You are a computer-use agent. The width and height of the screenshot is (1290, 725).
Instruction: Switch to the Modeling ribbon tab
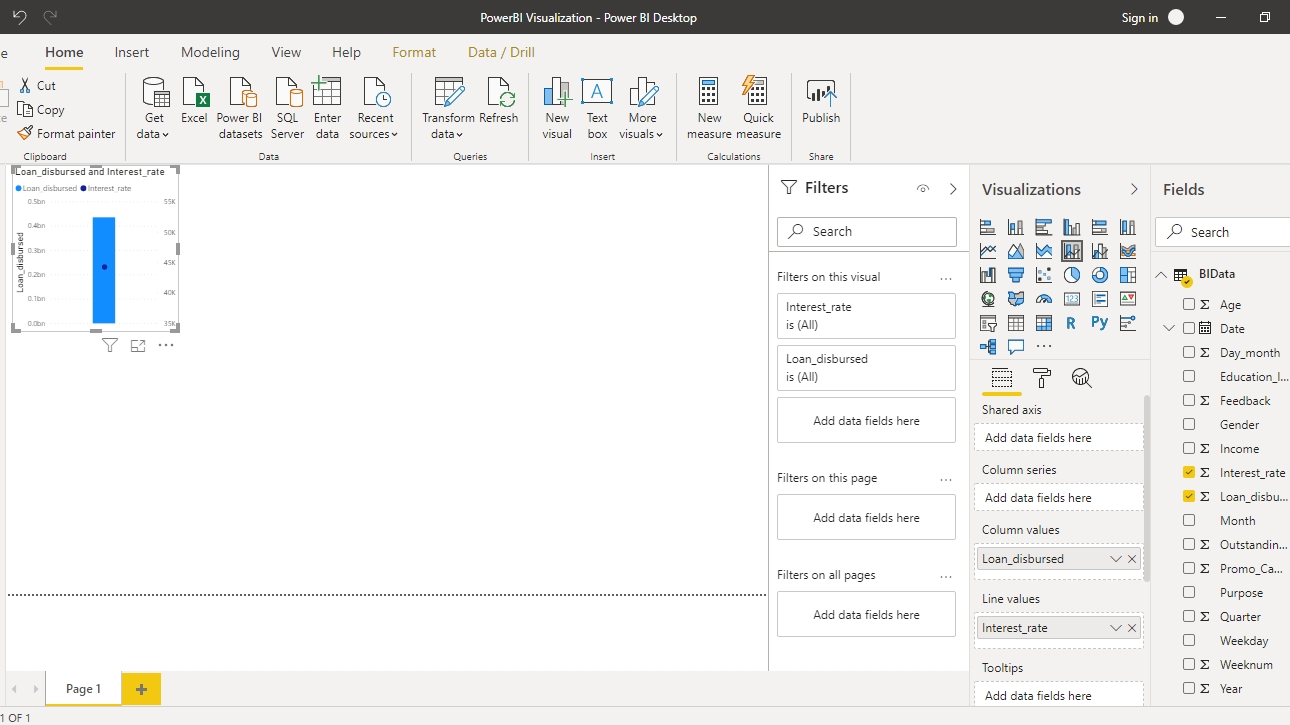click(210, 52)
